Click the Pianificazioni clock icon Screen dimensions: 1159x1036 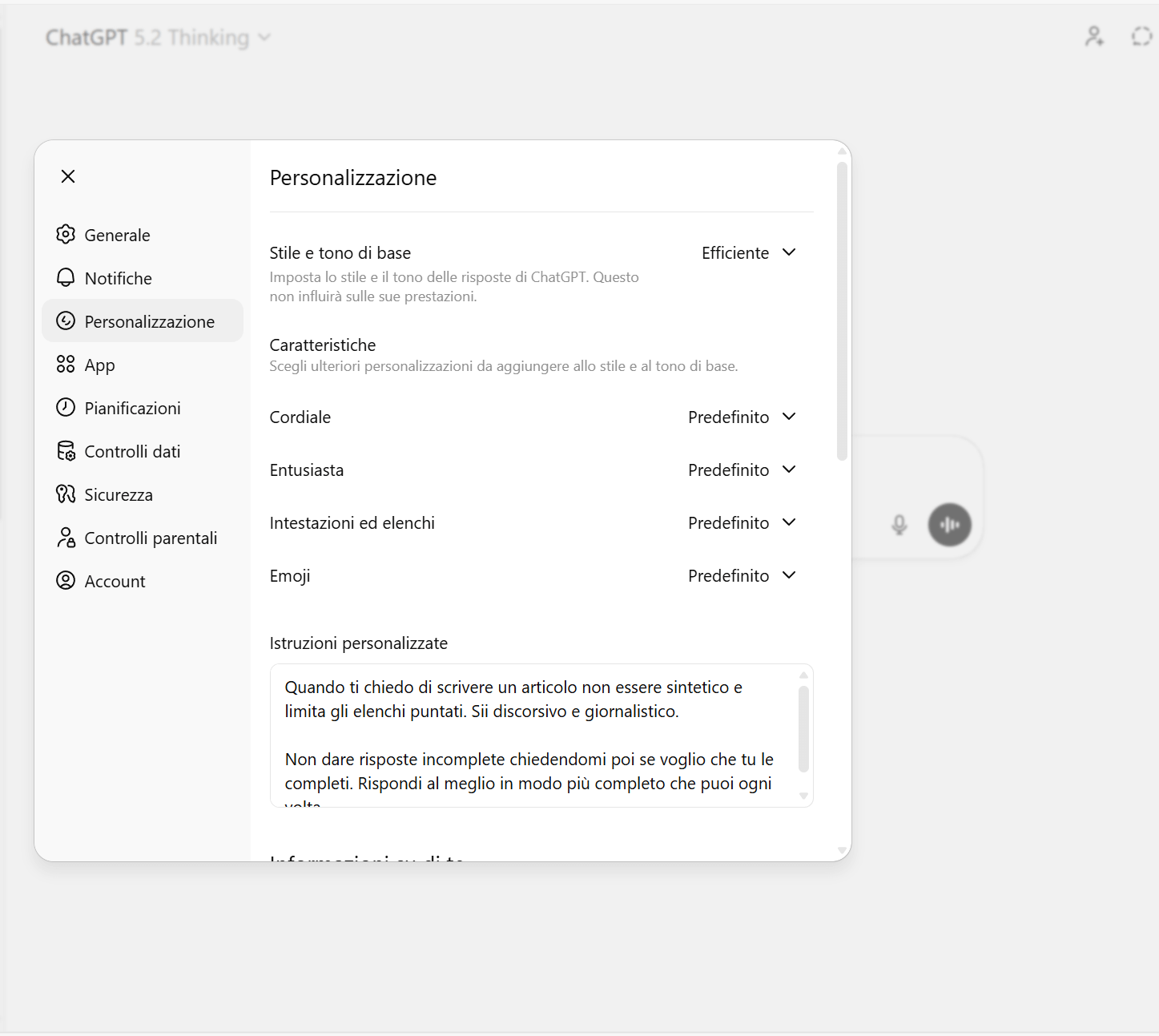tap(66, 408)
